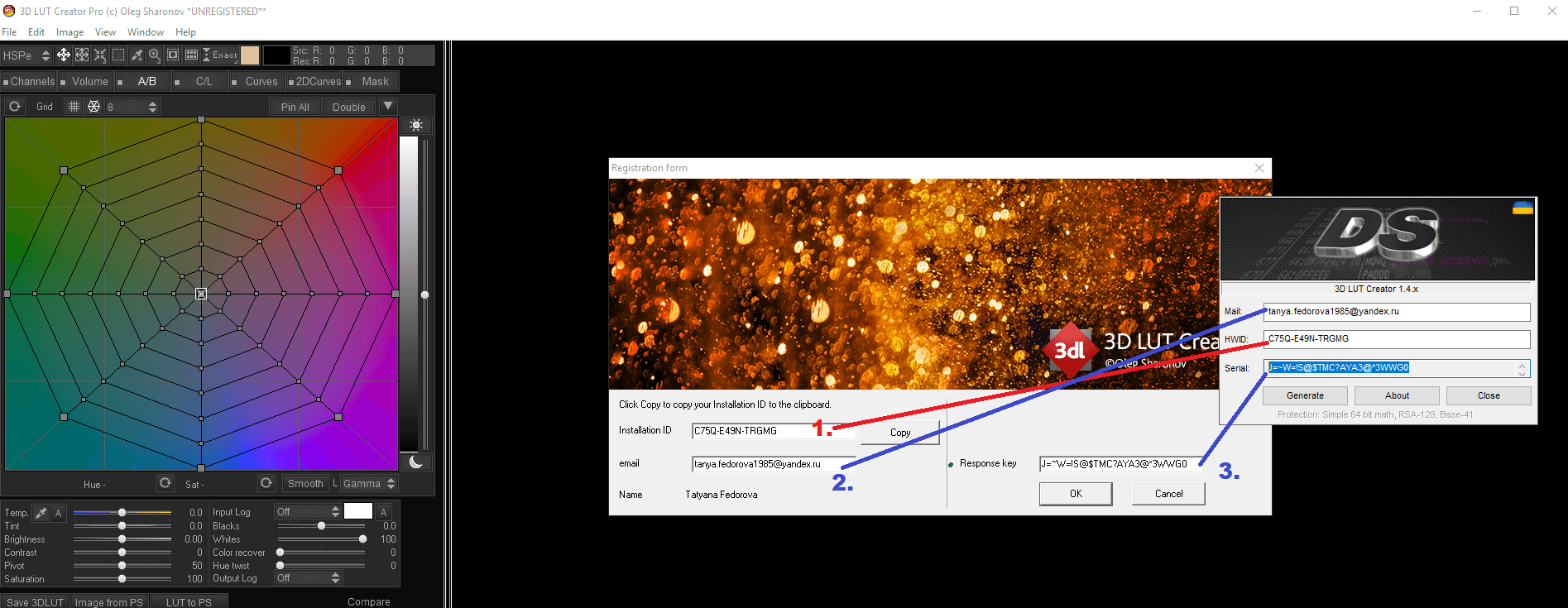Reset Sat with the circular arrow icon
Screen dimensions: 1568x608
pyautogui.click(x=266, y=483)
